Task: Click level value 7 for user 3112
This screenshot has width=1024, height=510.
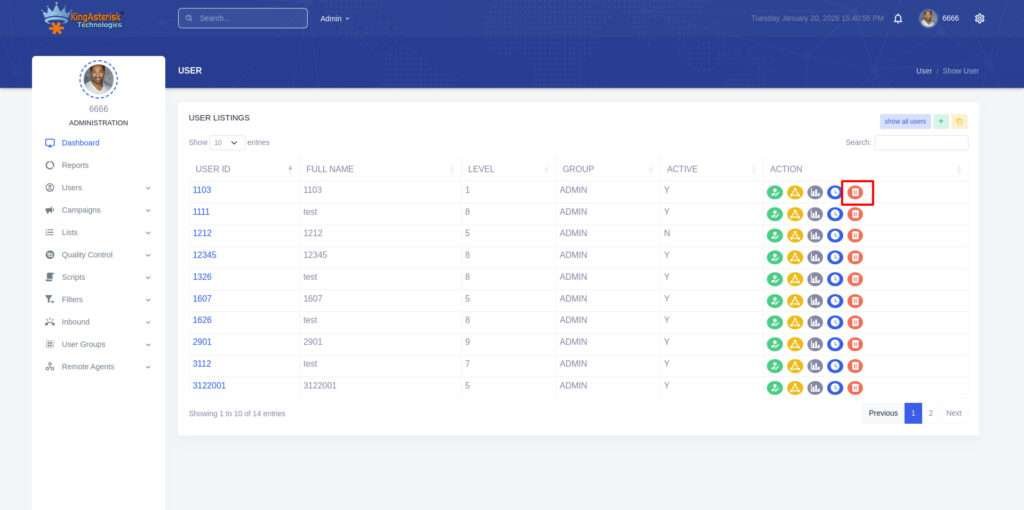Action: tap(468, 364)
